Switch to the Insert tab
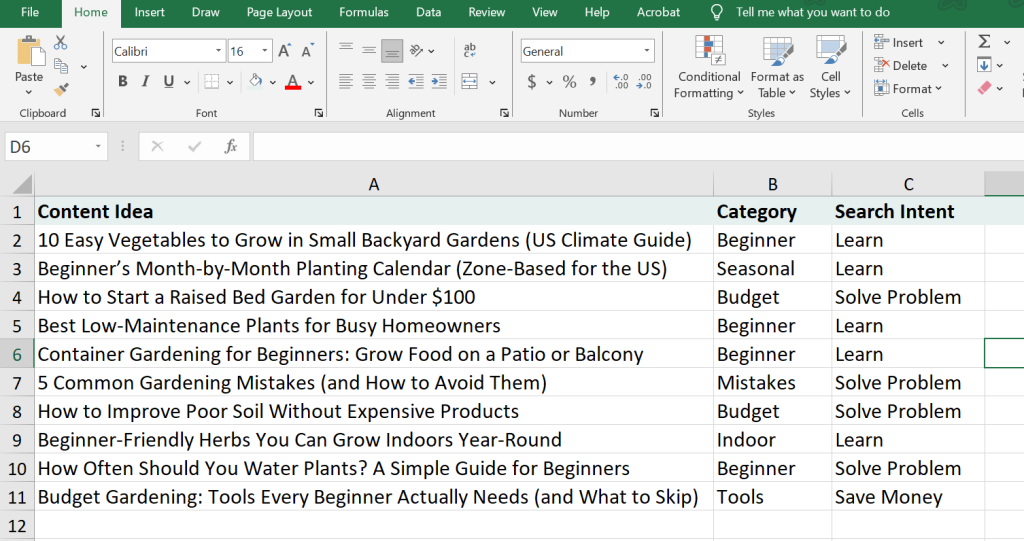Screen dimensions: 1024x541 pos(149,12)
